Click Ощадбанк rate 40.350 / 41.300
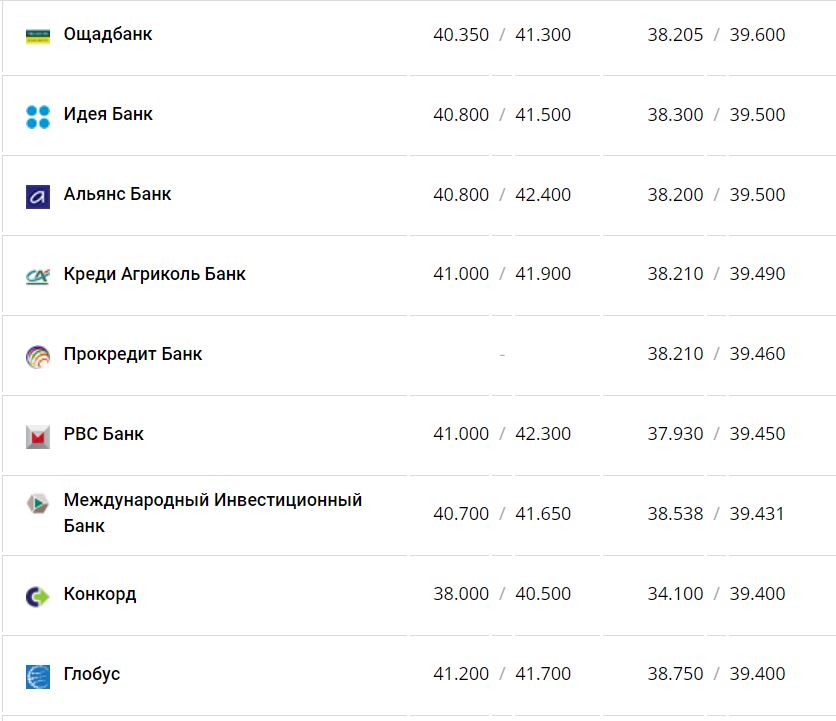This screenshot has height=721, width=836. 502,35
